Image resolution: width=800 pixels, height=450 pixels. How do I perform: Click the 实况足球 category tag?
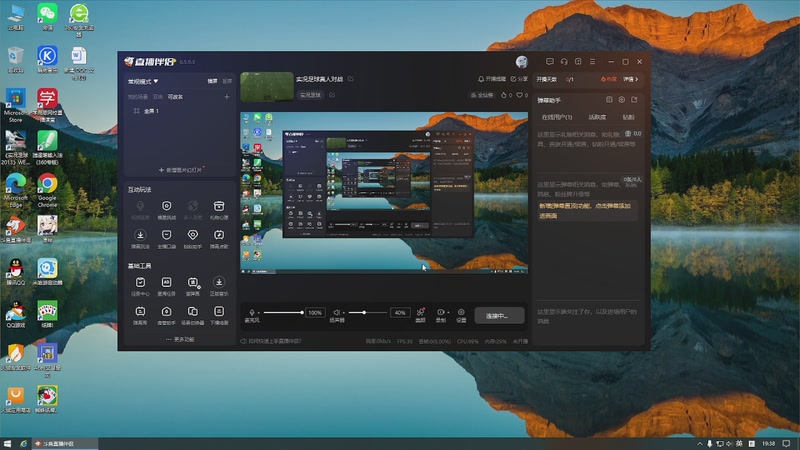(x=310, y=95)
